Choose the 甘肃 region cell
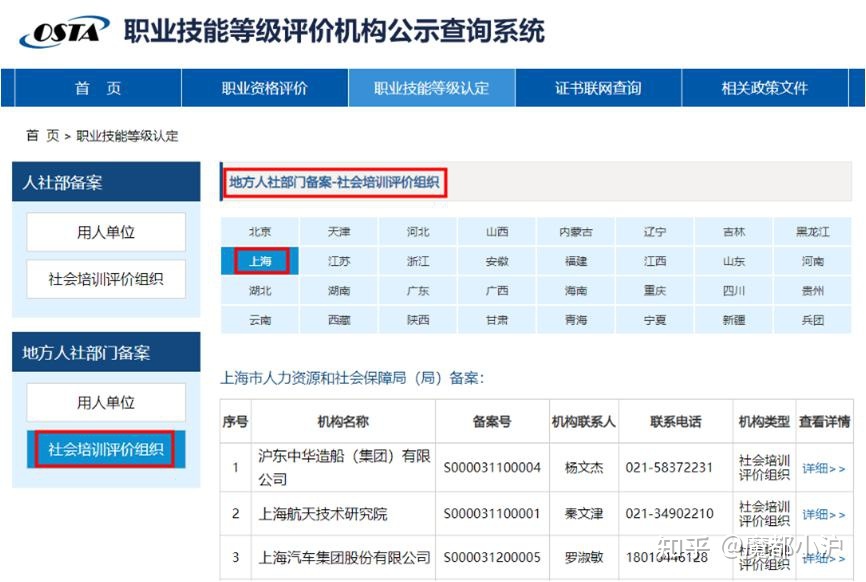Viewport: 866px width, 582px height. tap(497, 320)
